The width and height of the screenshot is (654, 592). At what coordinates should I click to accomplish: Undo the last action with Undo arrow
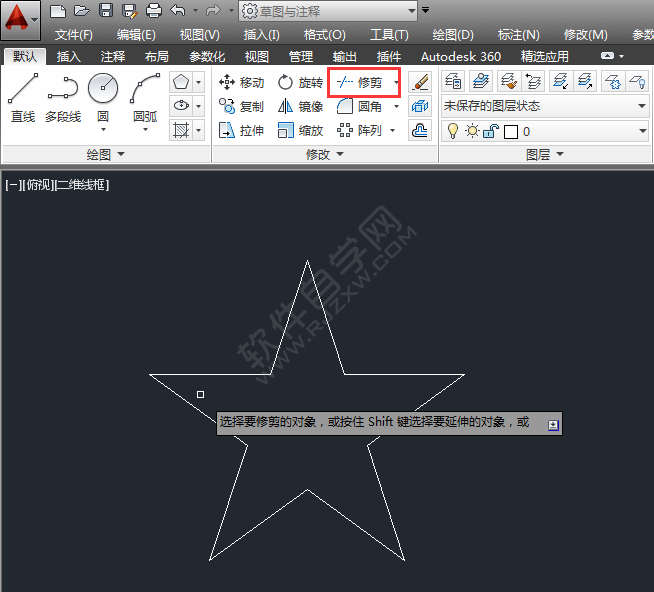coord(178,10)
